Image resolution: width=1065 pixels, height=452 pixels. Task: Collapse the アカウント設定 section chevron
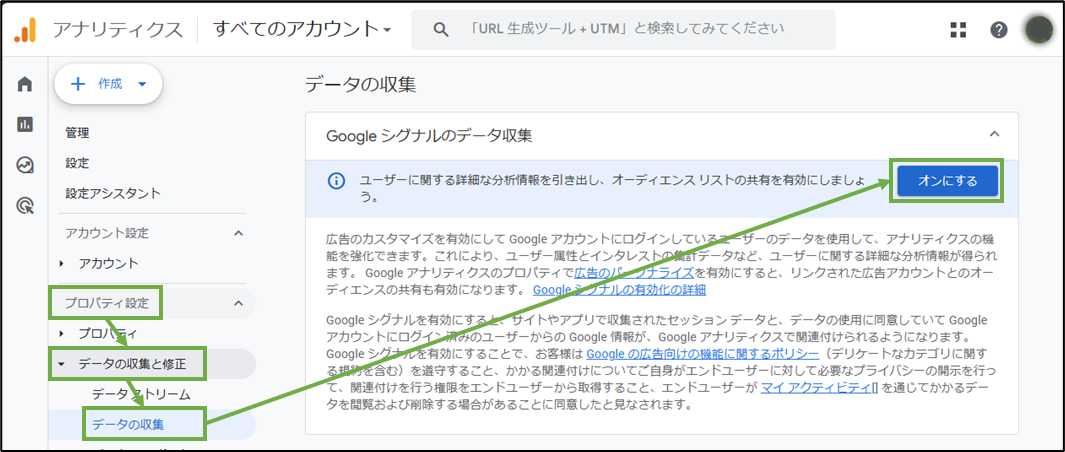pyautogui.click(x=238, y=233)
